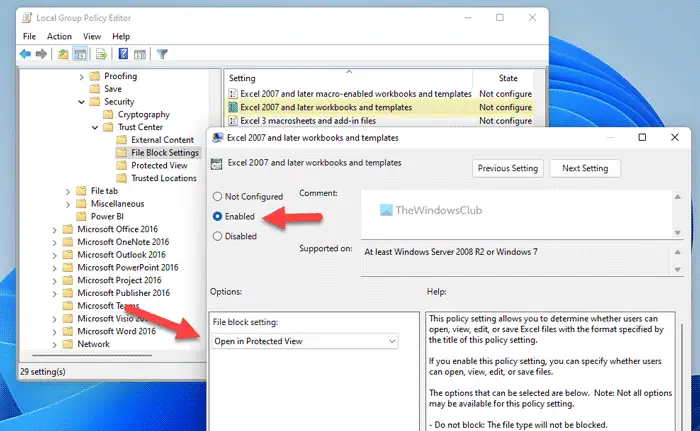Click the Comment box scroll-up arrow

(678, 197)
